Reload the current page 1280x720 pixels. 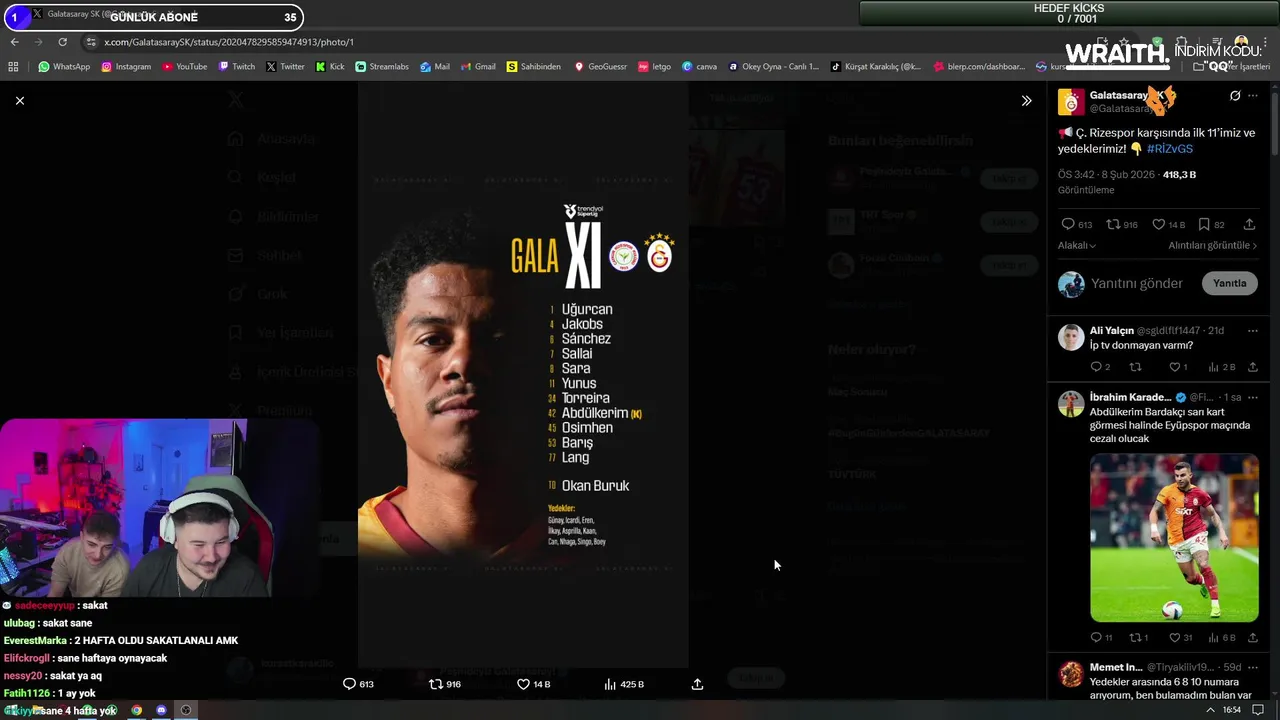tap(62, 42)
